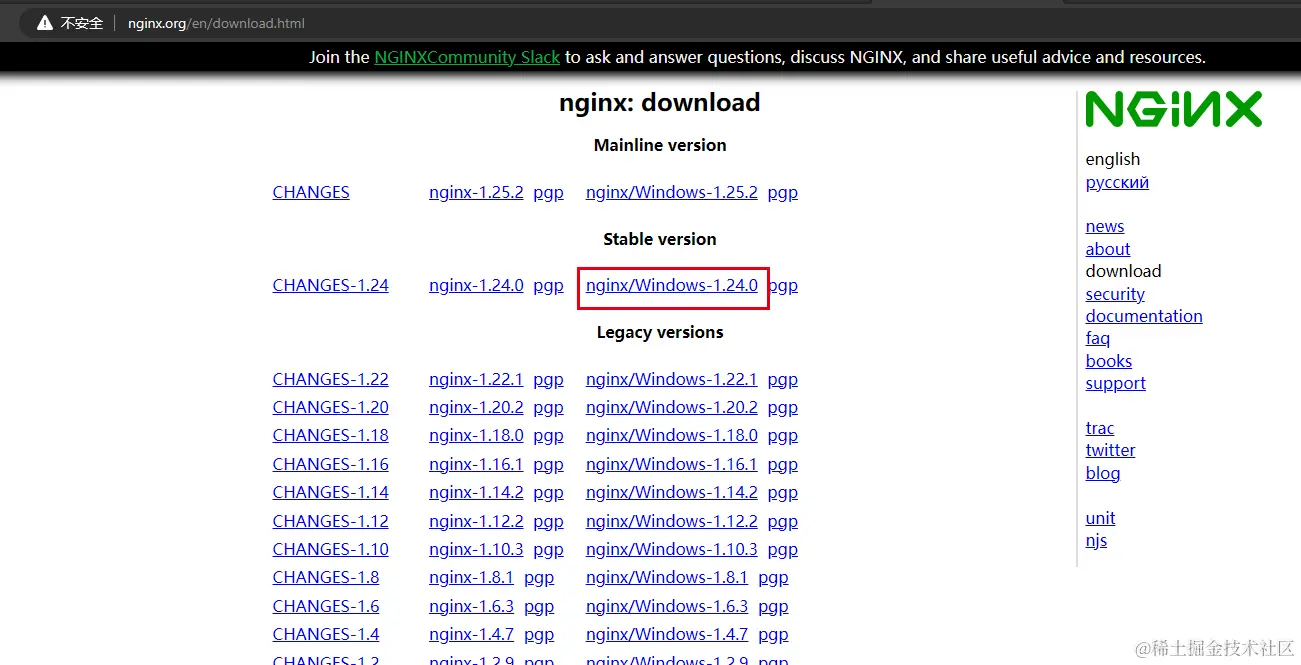Image resolution: width=1301 pixels, height=665 pixels.
Task: Open mainline CHANGES link
Action: (311, 192)
